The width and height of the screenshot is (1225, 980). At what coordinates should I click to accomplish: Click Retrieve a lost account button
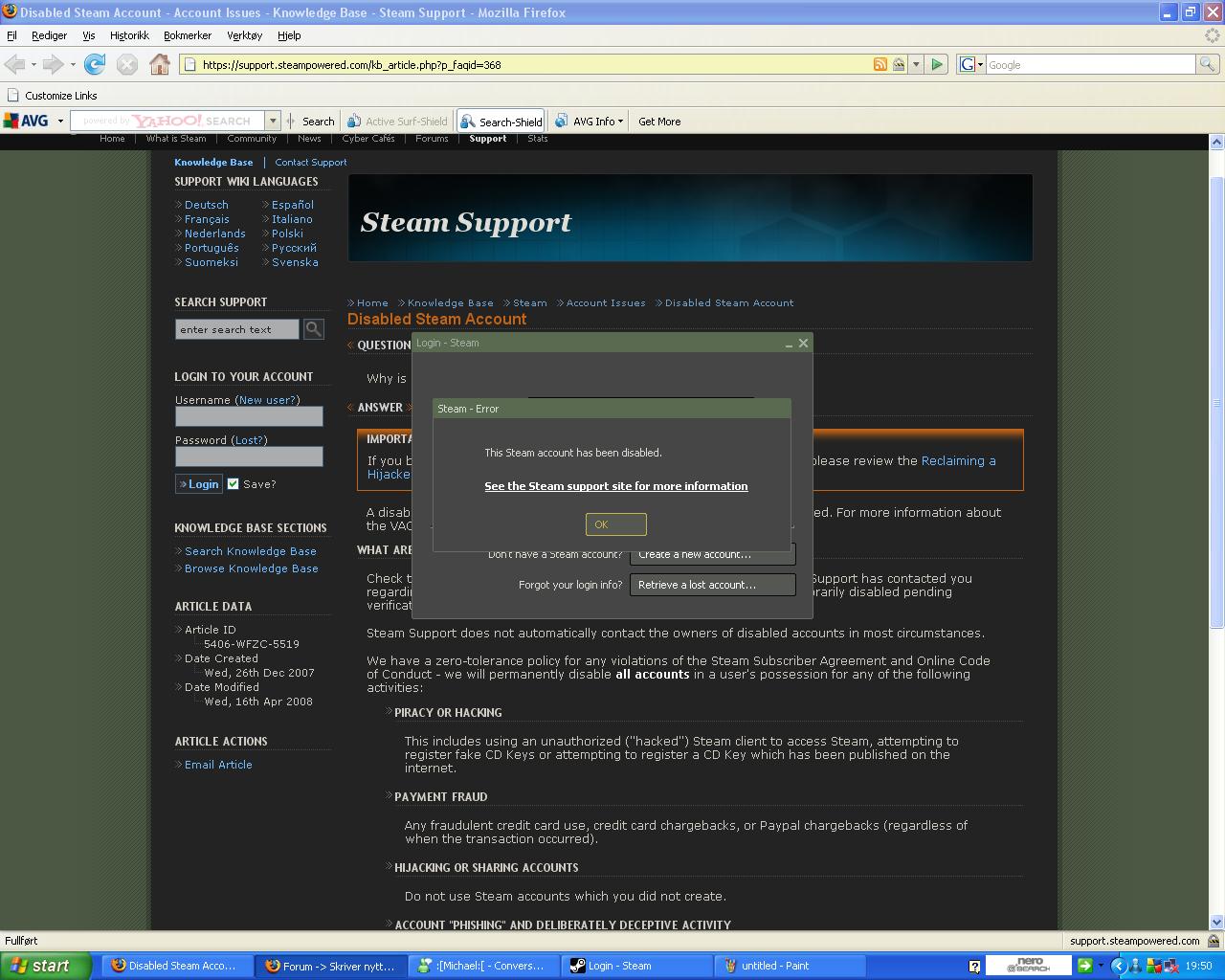[x=712, y=585]
